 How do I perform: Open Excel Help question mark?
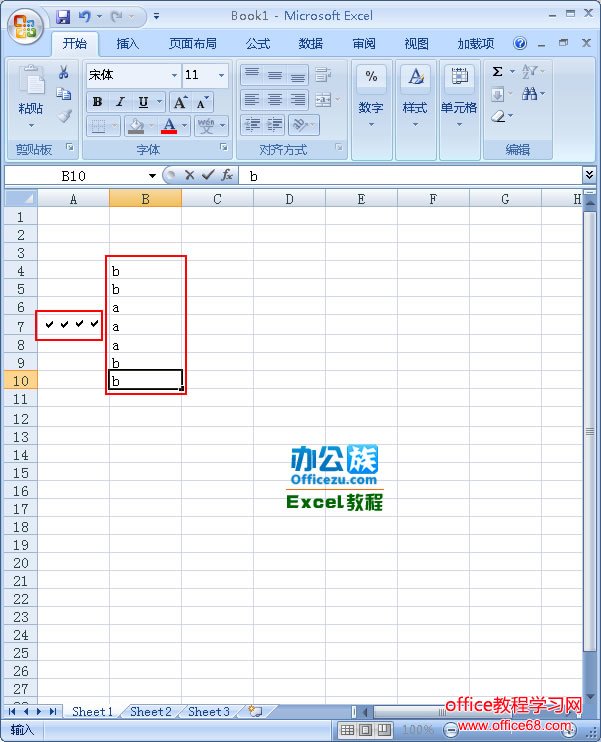(x=520, y=44)
